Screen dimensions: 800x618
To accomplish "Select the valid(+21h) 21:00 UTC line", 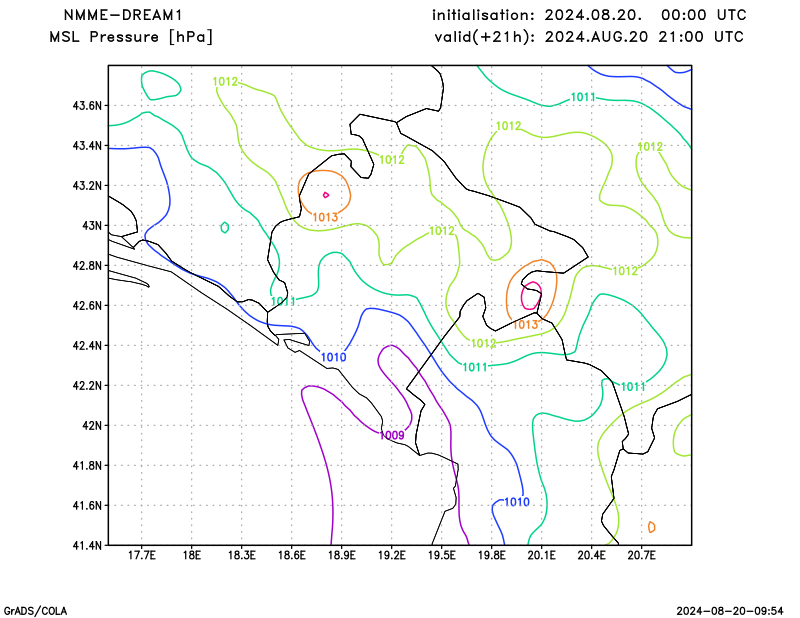I will 589,37.
